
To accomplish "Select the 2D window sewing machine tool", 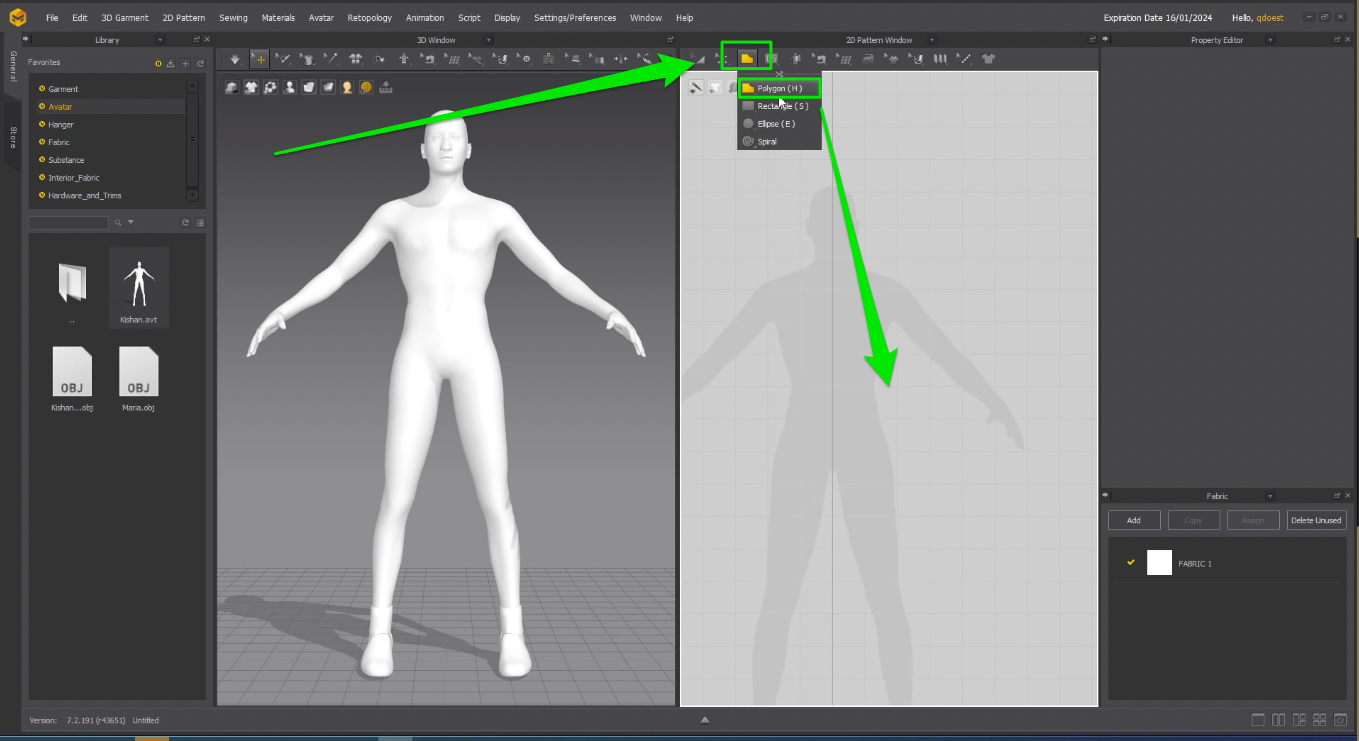I will tap(820, 59).
